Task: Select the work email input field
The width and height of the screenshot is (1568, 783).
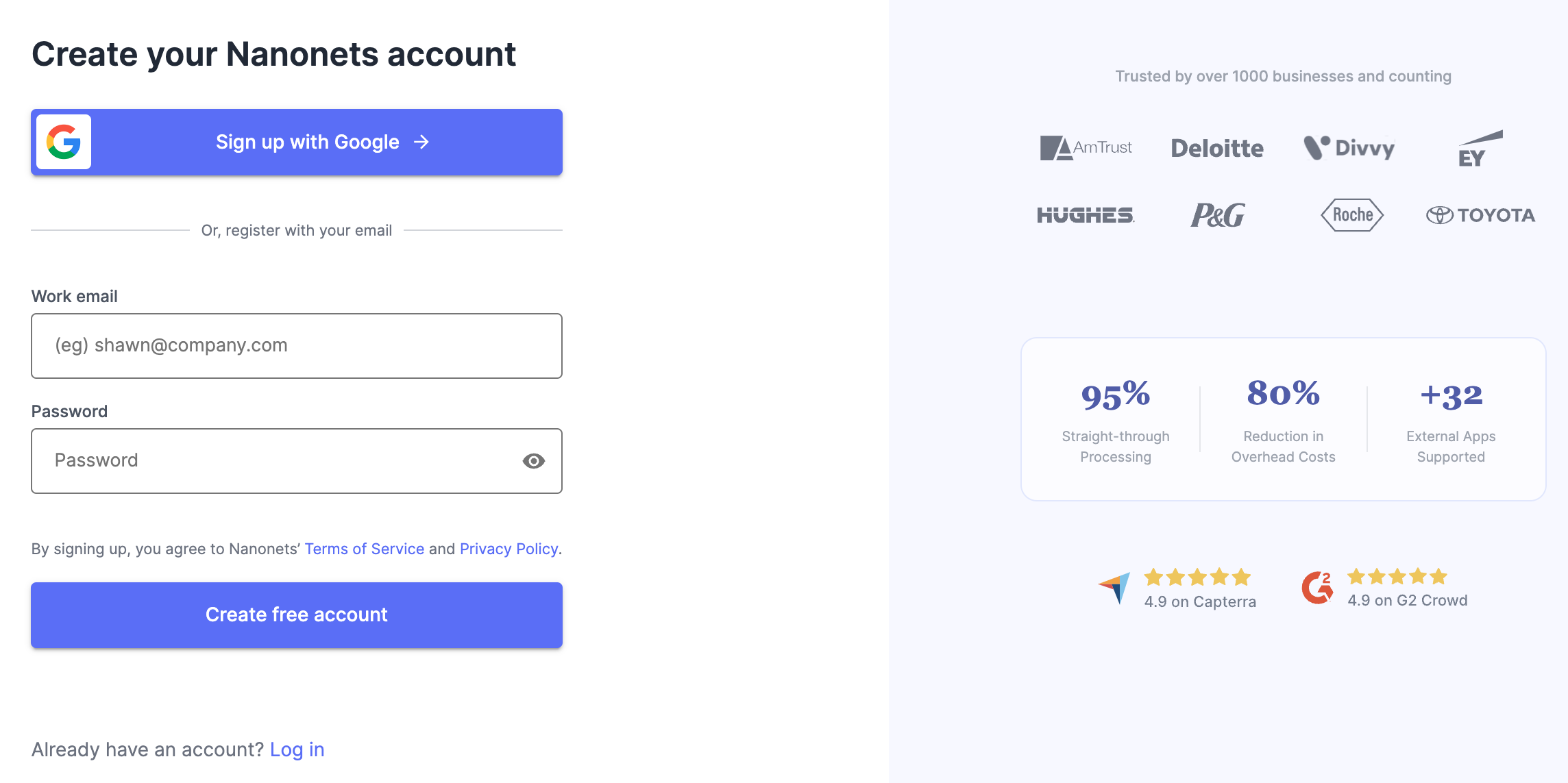Action: click(x=296, y=346)
